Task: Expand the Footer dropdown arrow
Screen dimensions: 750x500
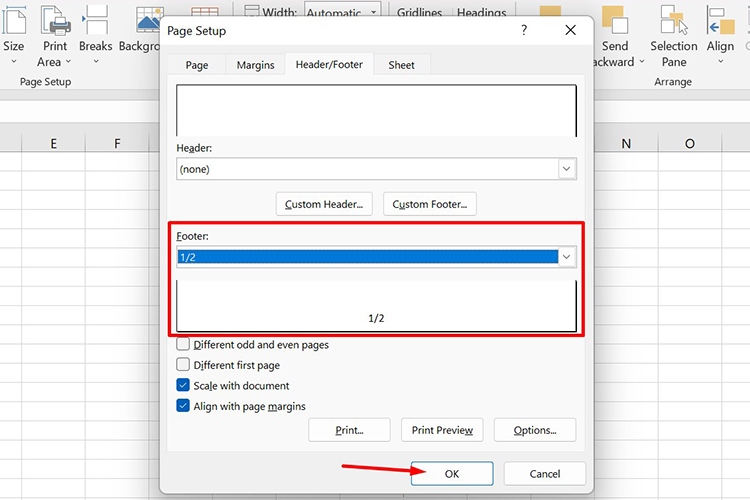Action: click(x=566, y=257)
